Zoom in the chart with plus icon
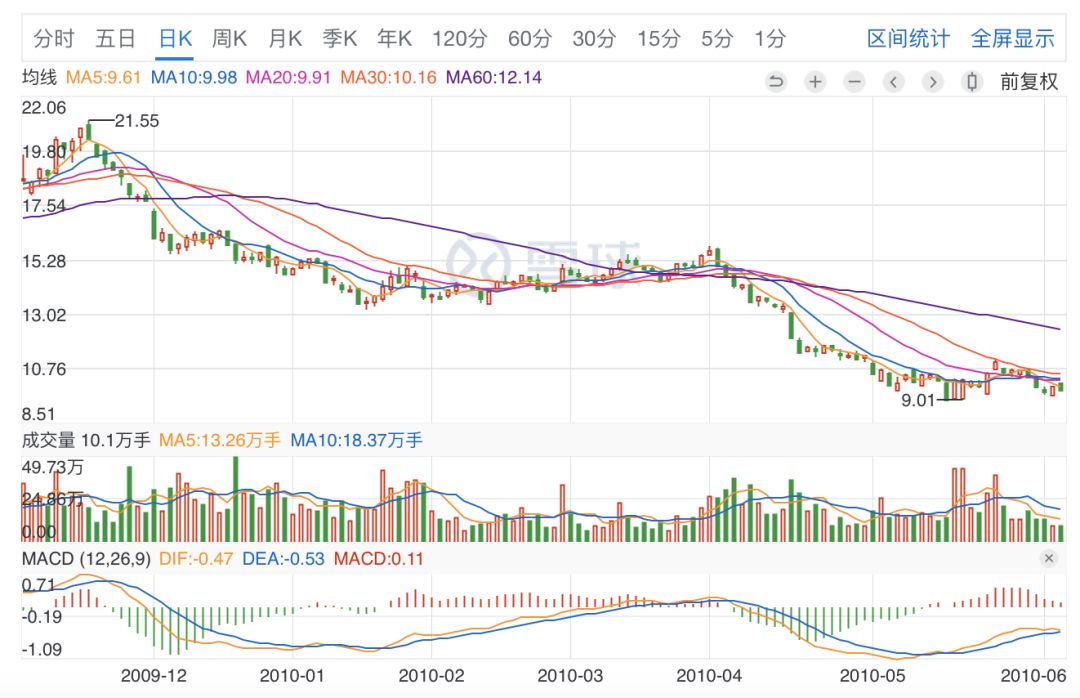1080x698 pixels. (815, 82)
